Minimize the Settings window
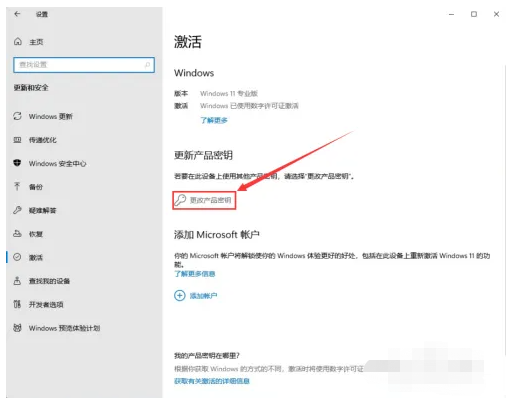Screen dimensions: 513x402 [451, 14]
